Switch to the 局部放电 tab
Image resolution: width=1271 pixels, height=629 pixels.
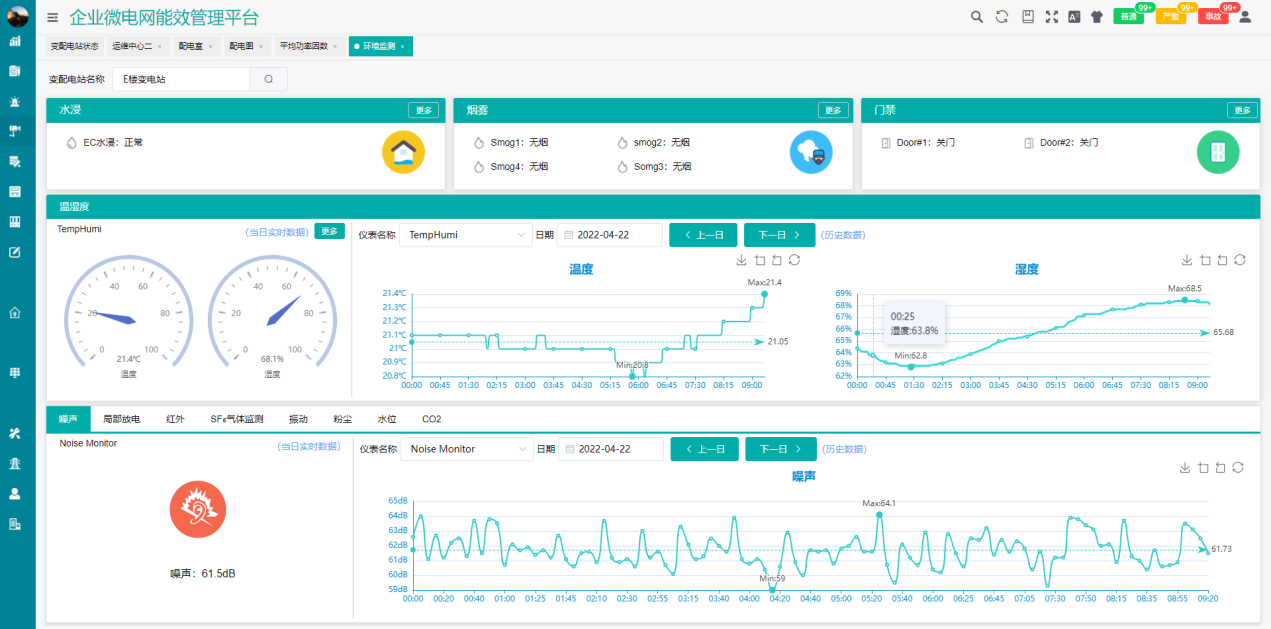click(x=121, y=419)
